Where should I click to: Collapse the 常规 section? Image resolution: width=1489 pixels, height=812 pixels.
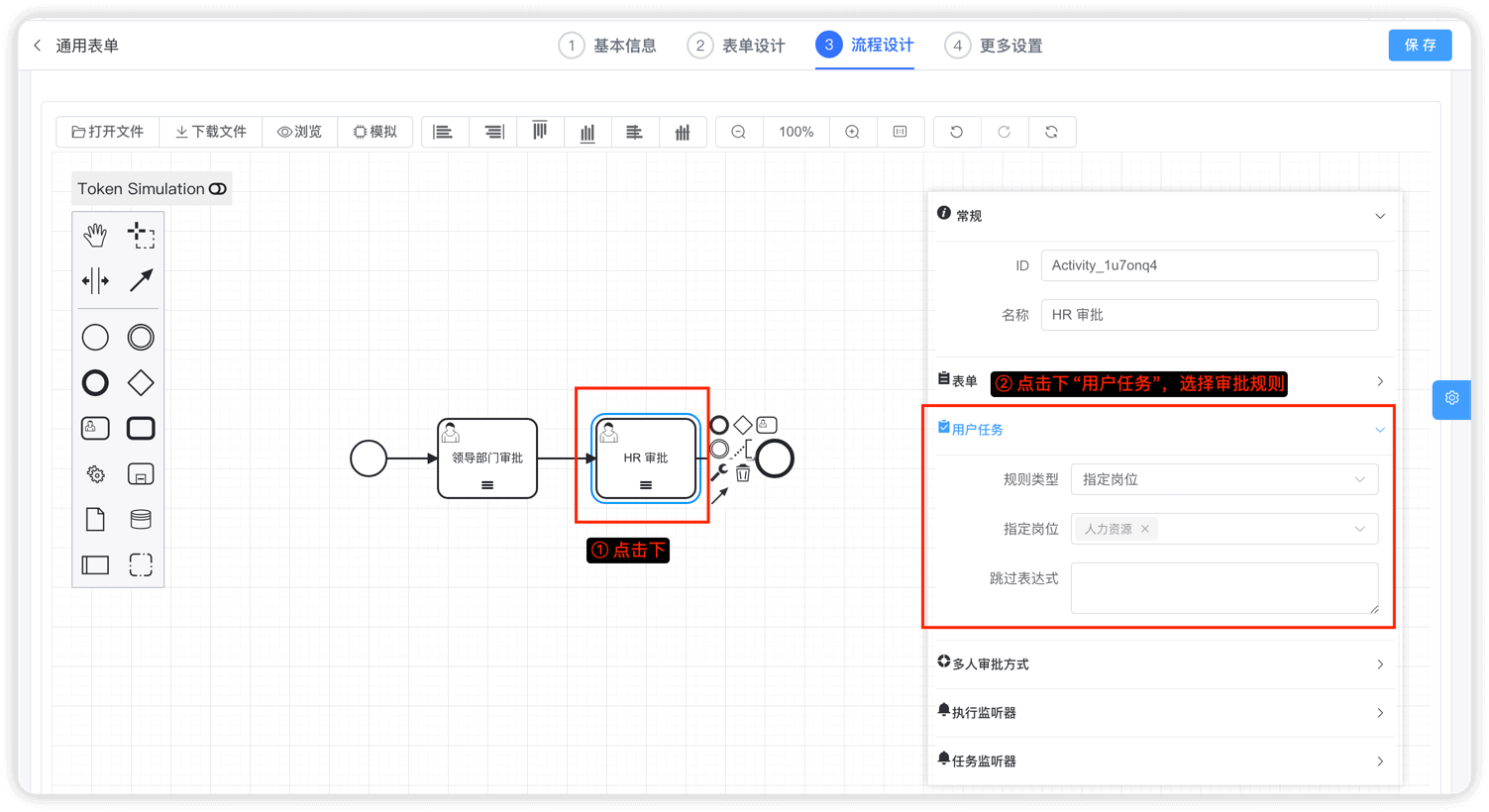1379,216
